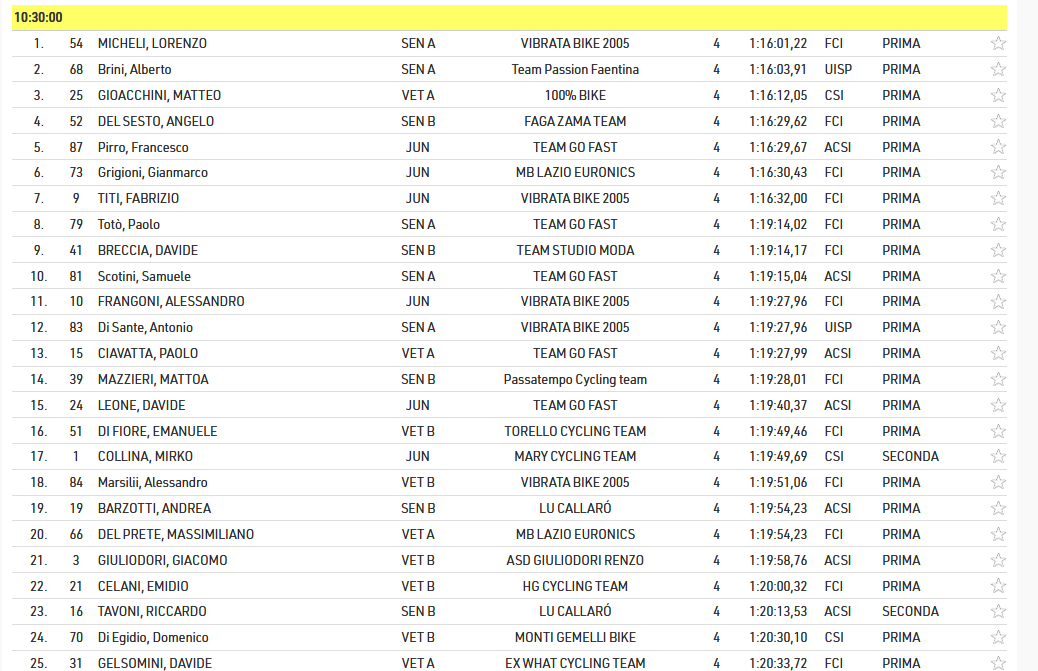The height and width of the screenshot is (671, 1038).
Task: Favorite Pirro, Francesco using the star icon
Action: click(998, 147)
